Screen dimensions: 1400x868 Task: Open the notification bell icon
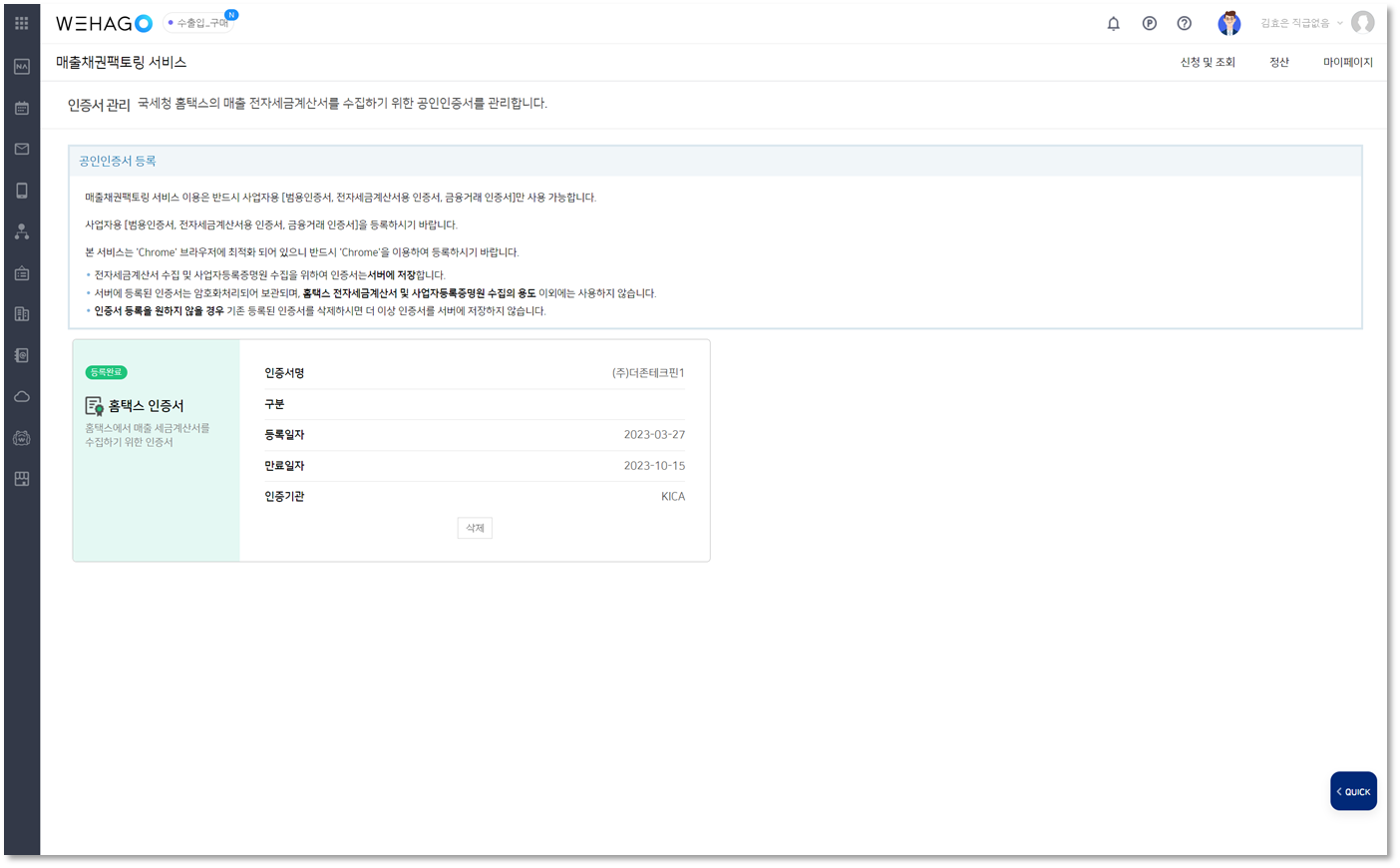[1113, 23]
